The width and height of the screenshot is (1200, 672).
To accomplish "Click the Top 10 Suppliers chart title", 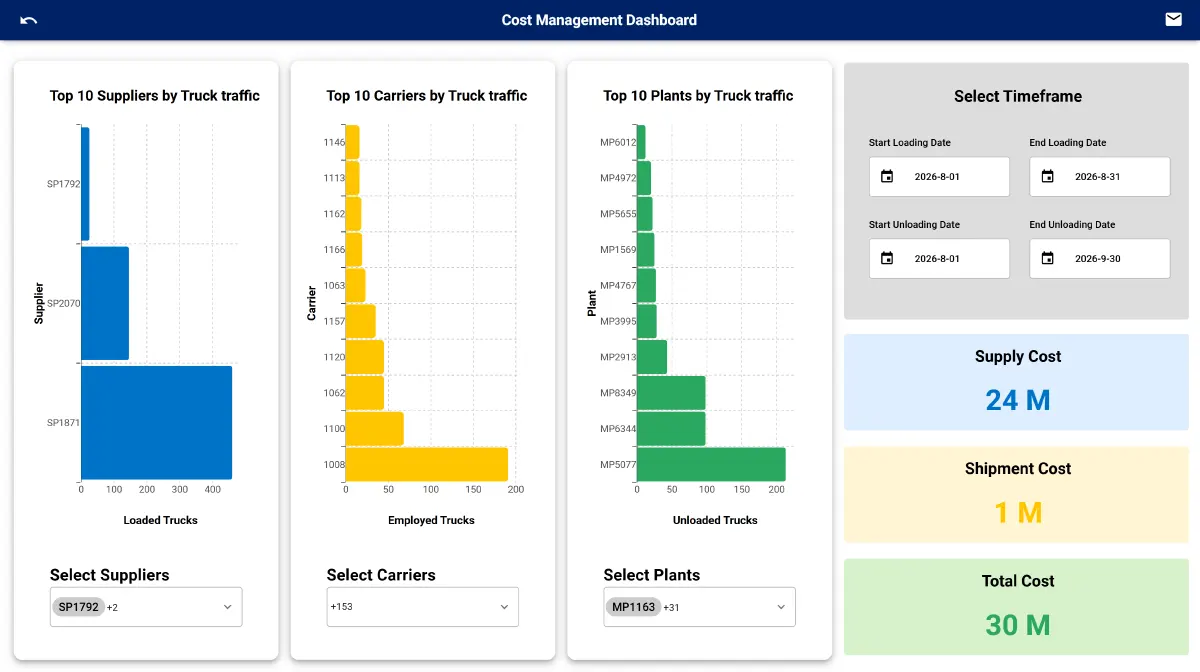I will click(155, 96).
